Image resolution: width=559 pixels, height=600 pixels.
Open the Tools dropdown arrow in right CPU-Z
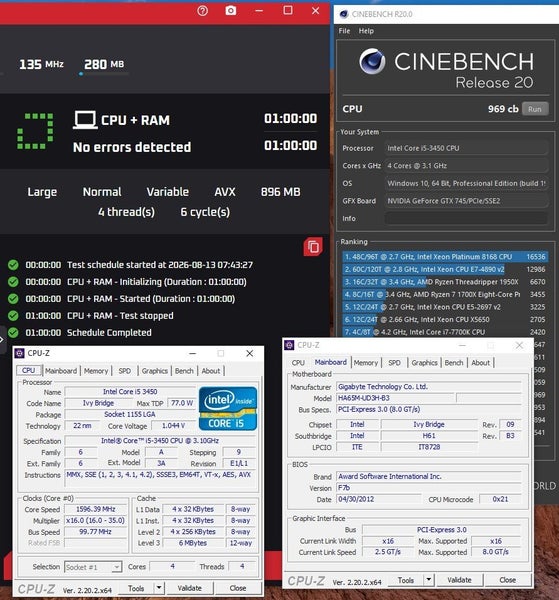click(x=429, y=580)
